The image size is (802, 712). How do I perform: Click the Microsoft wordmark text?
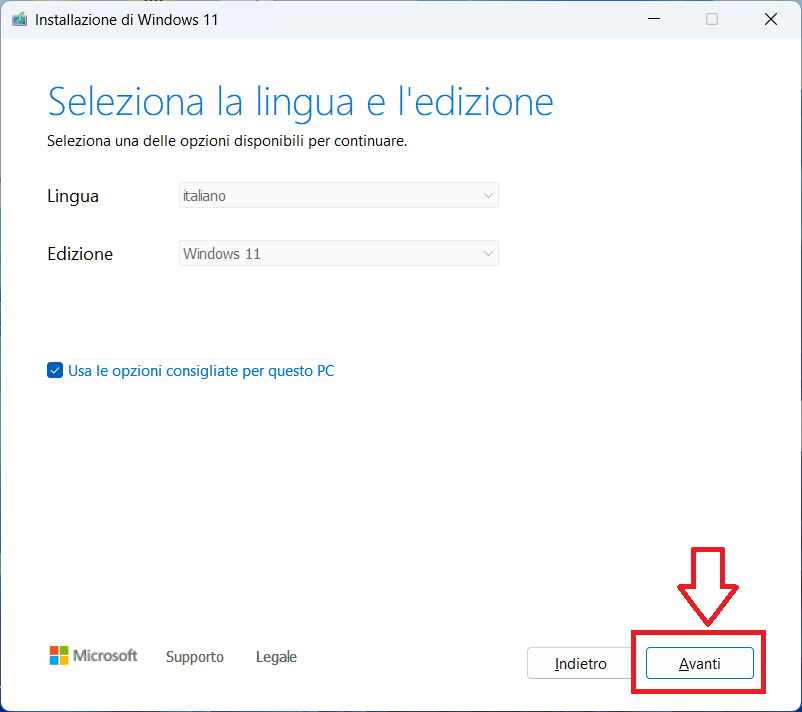coord(108,656)
